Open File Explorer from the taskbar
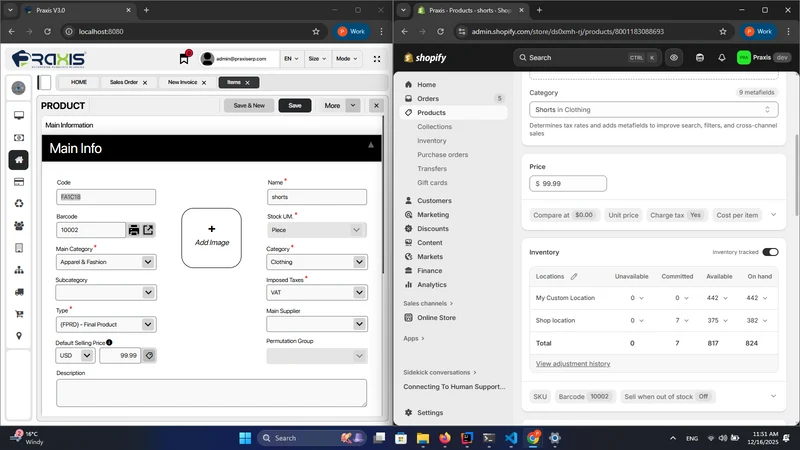This screenshot has height=450, width=800. 423,438
